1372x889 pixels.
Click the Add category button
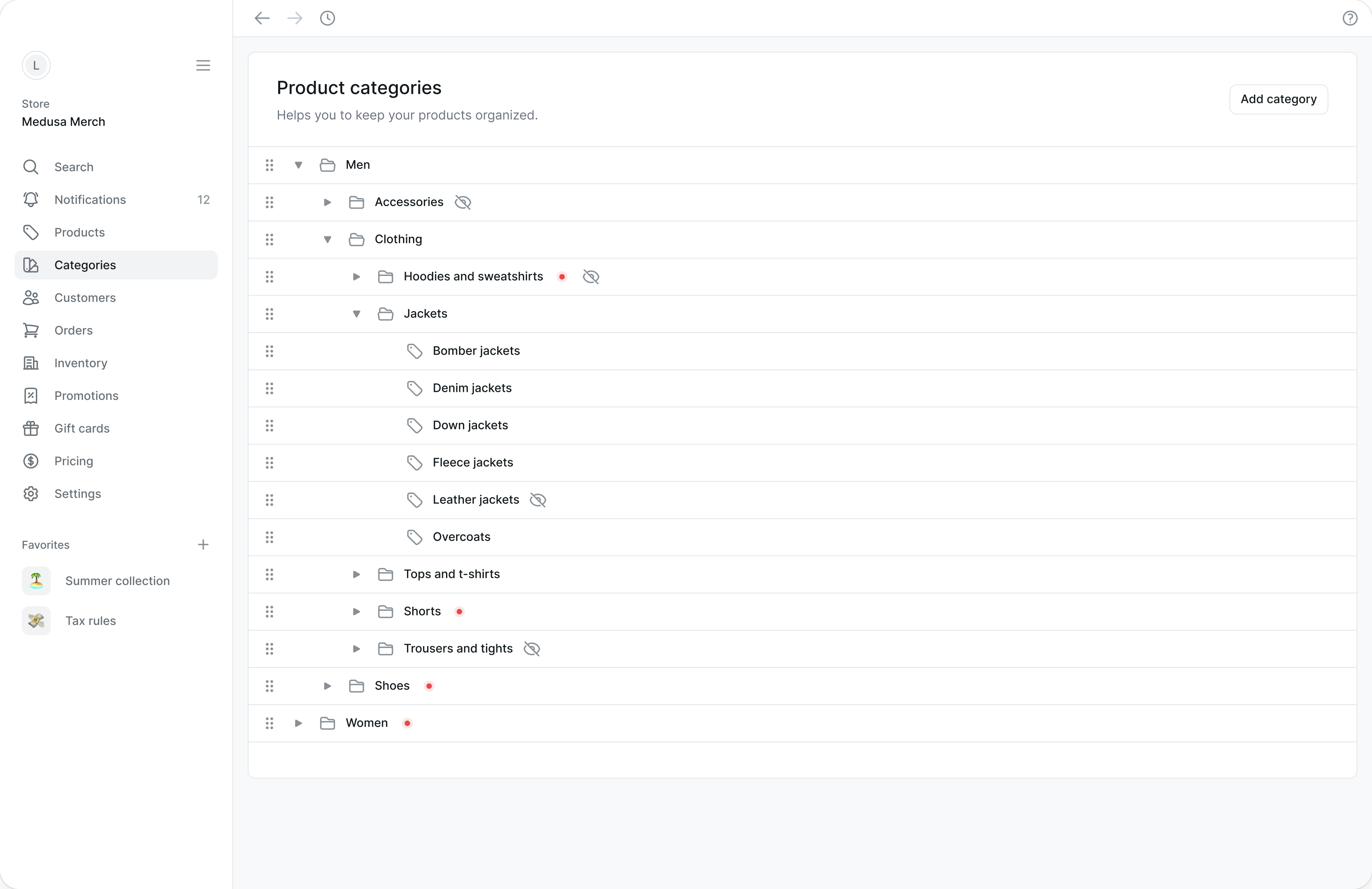[x=1279, y=100]
